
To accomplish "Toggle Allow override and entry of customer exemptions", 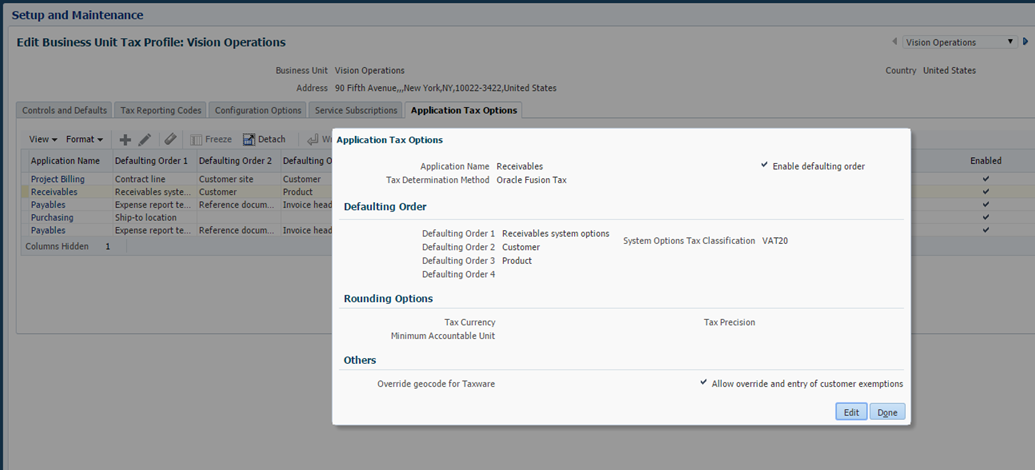I will [x=704, y=383].
